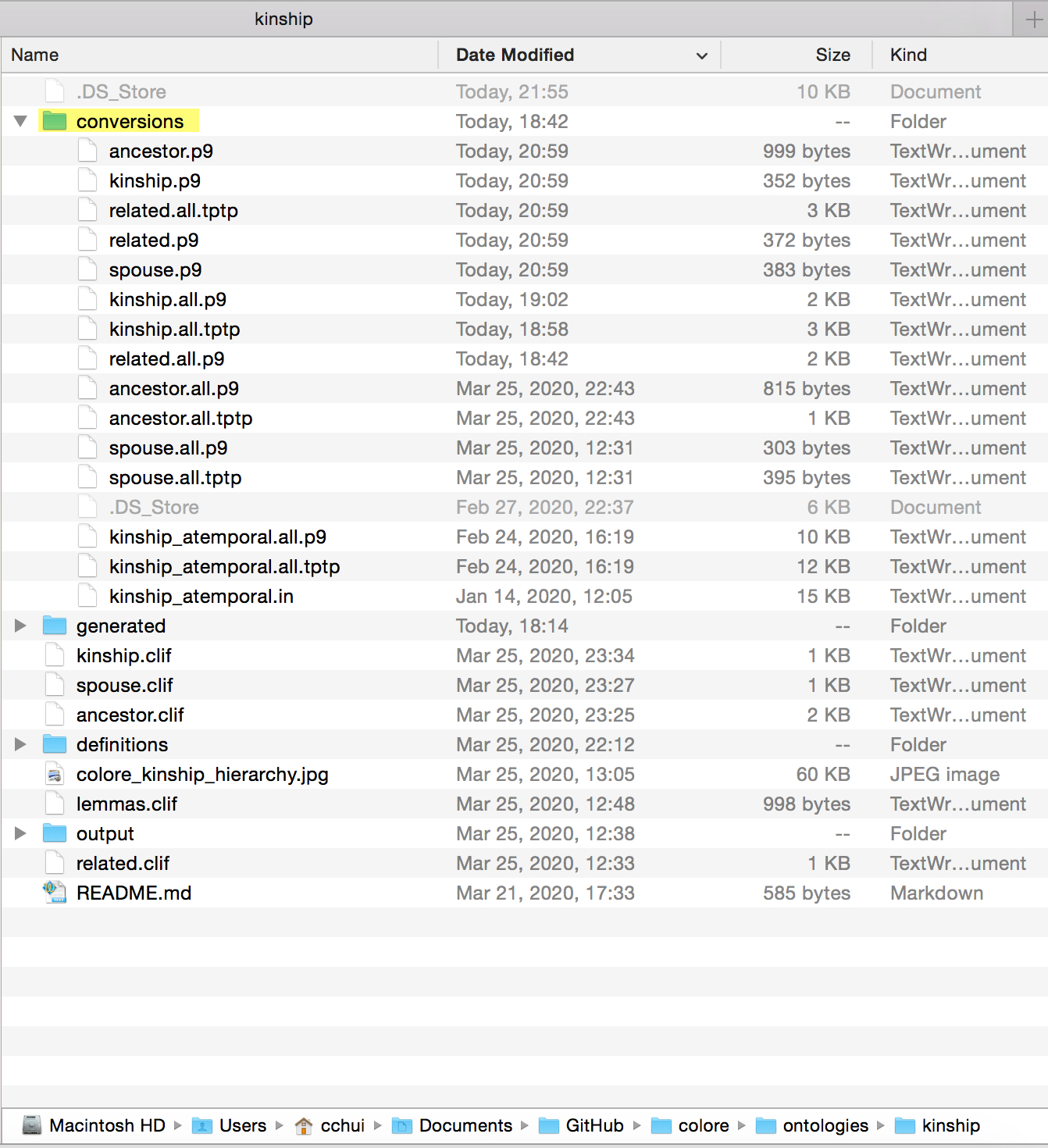Viewport: 1048px width, 1148px height.
Task: Go to Users in the path bar
Action: tap(243, 1125)
